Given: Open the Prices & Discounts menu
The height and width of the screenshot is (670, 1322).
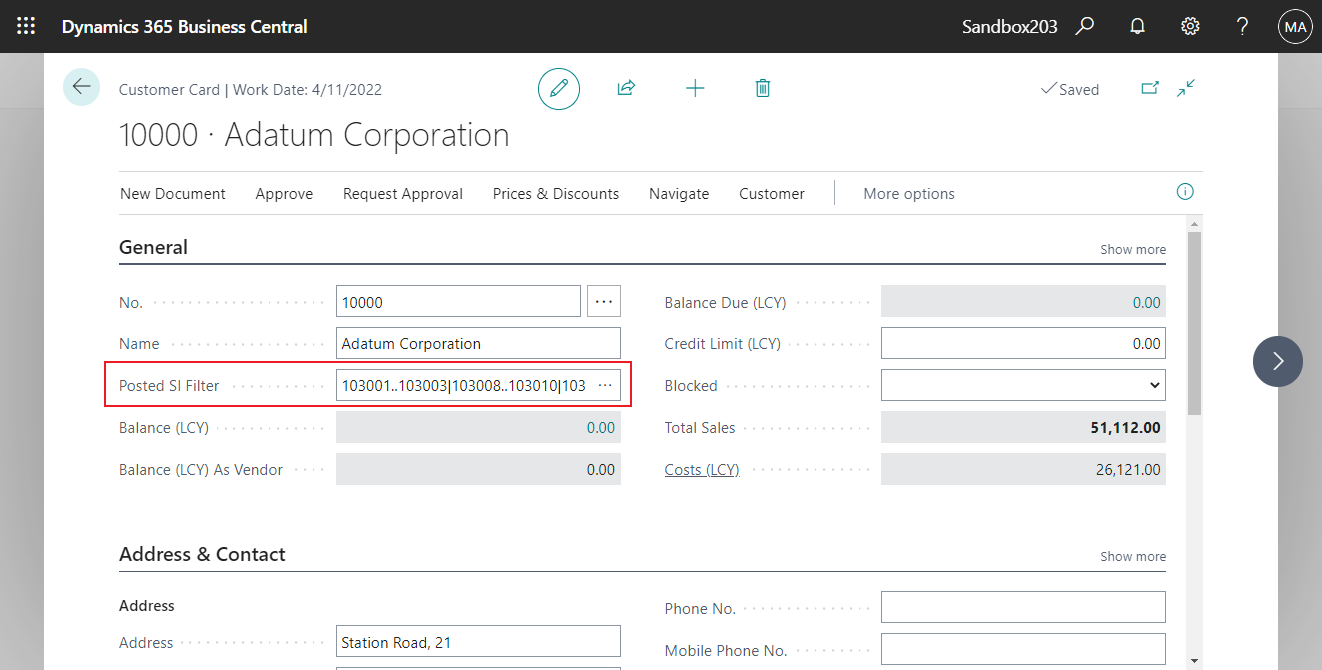Looking at the screenshot, I should click(556, 193).
